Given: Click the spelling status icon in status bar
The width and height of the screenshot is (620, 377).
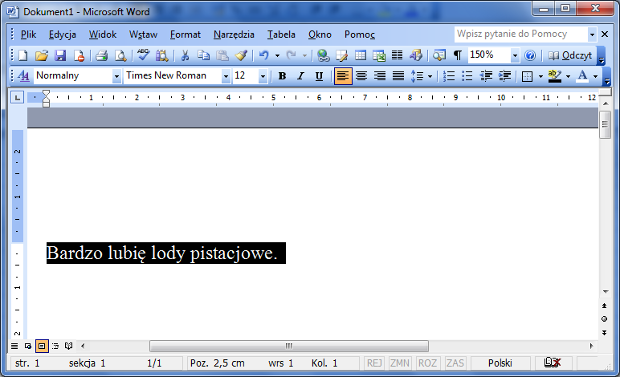Looking at the screenshot, I should pyautogui.click(x=552, y=362).
